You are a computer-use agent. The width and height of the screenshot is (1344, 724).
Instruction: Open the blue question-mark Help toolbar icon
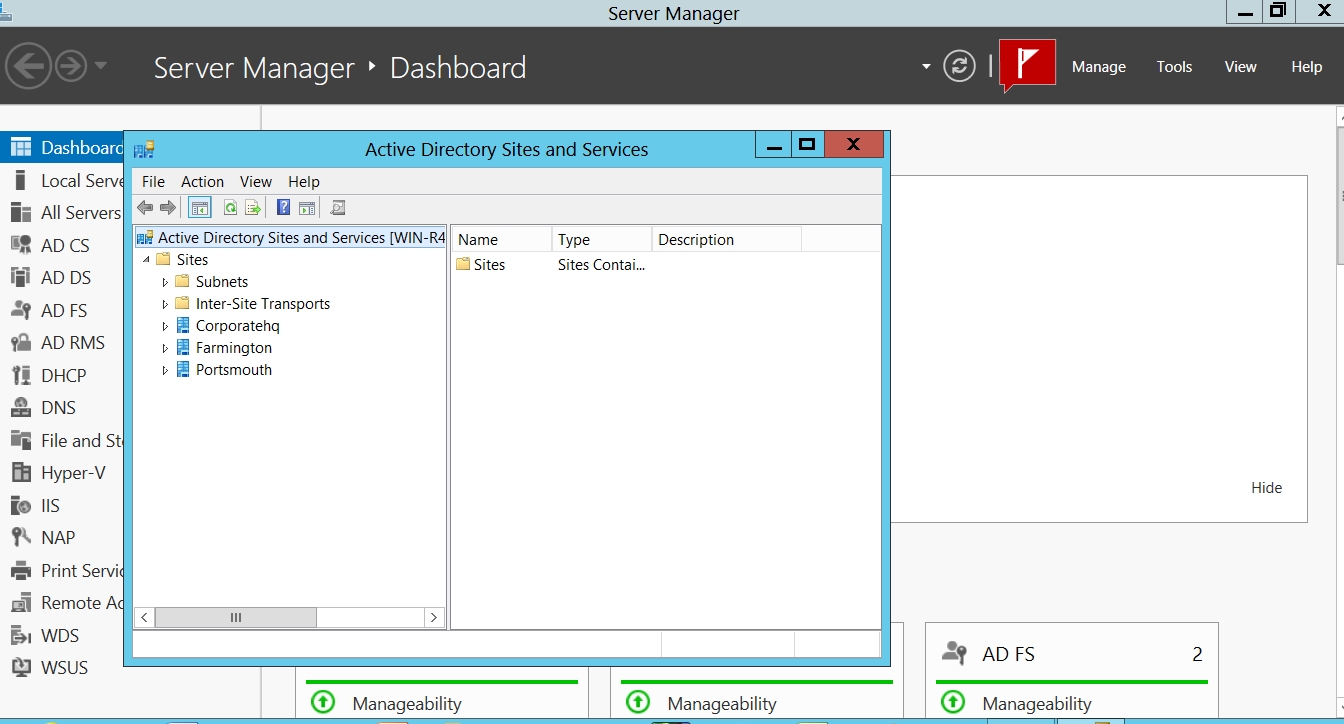pos(284,208)
